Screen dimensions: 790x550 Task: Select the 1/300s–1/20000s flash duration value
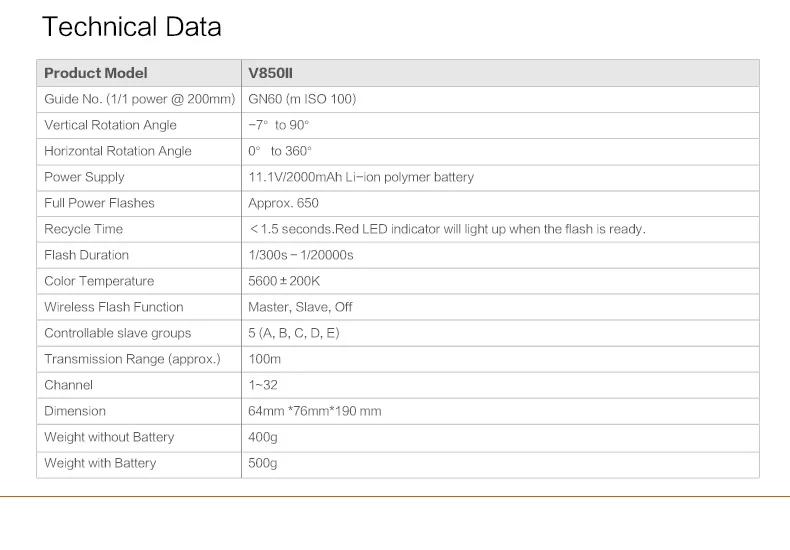point(301,255)
